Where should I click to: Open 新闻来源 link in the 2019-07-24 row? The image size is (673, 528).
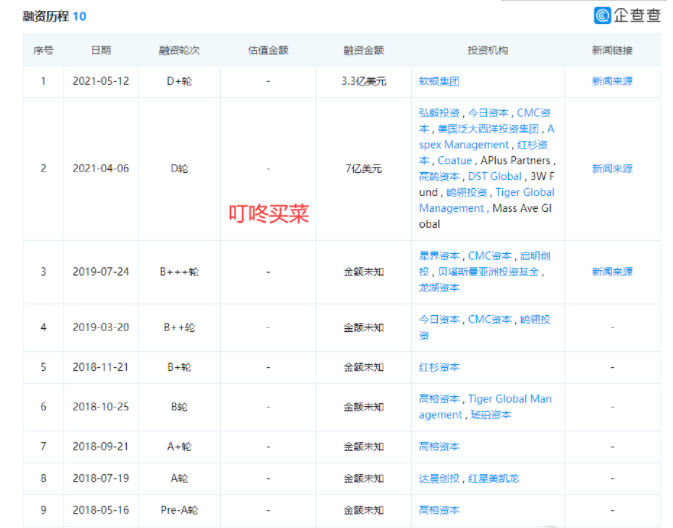[612, 272]
